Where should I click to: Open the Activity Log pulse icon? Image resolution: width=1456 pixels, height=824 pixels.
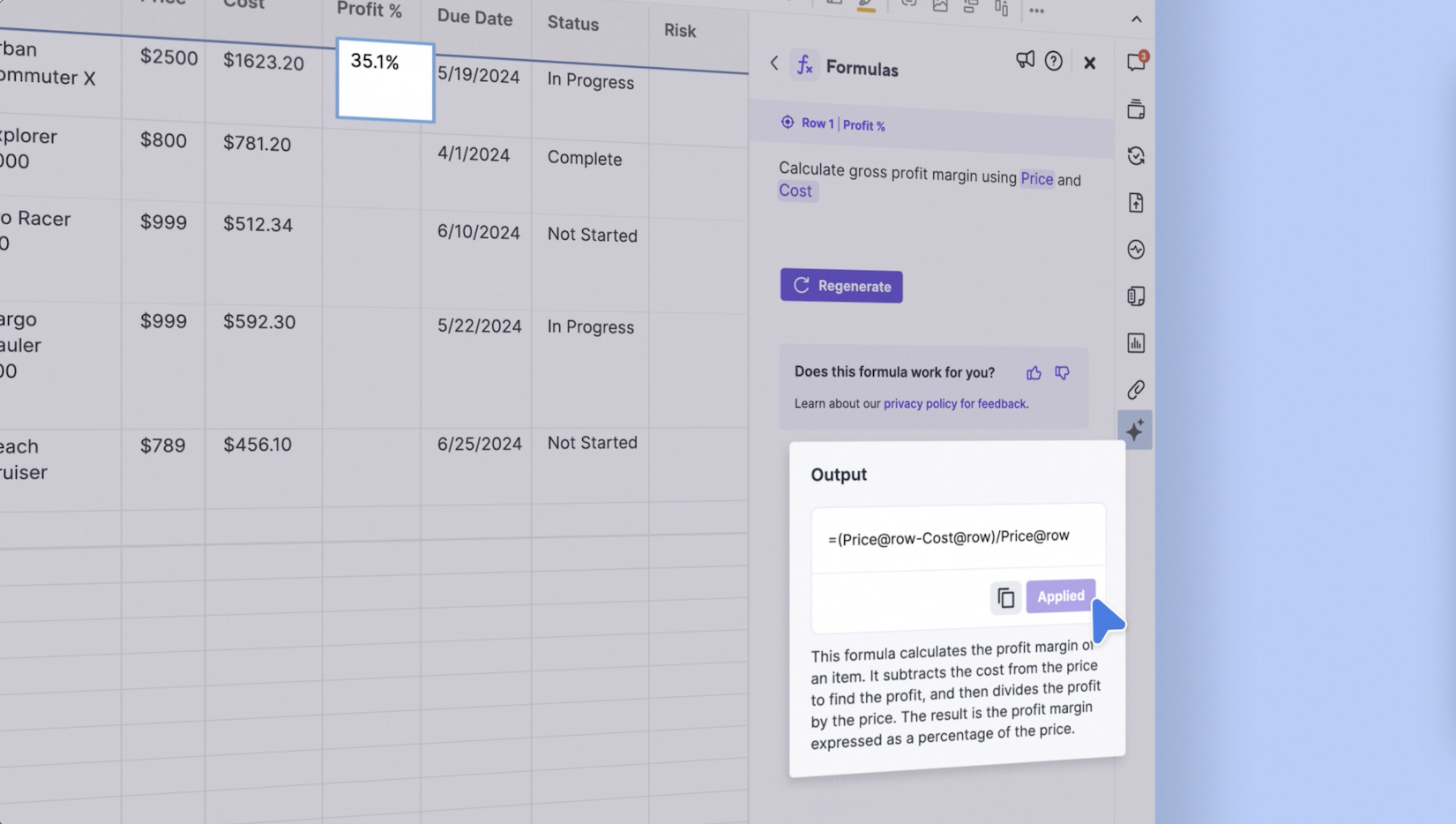[x=1136, y=250]
